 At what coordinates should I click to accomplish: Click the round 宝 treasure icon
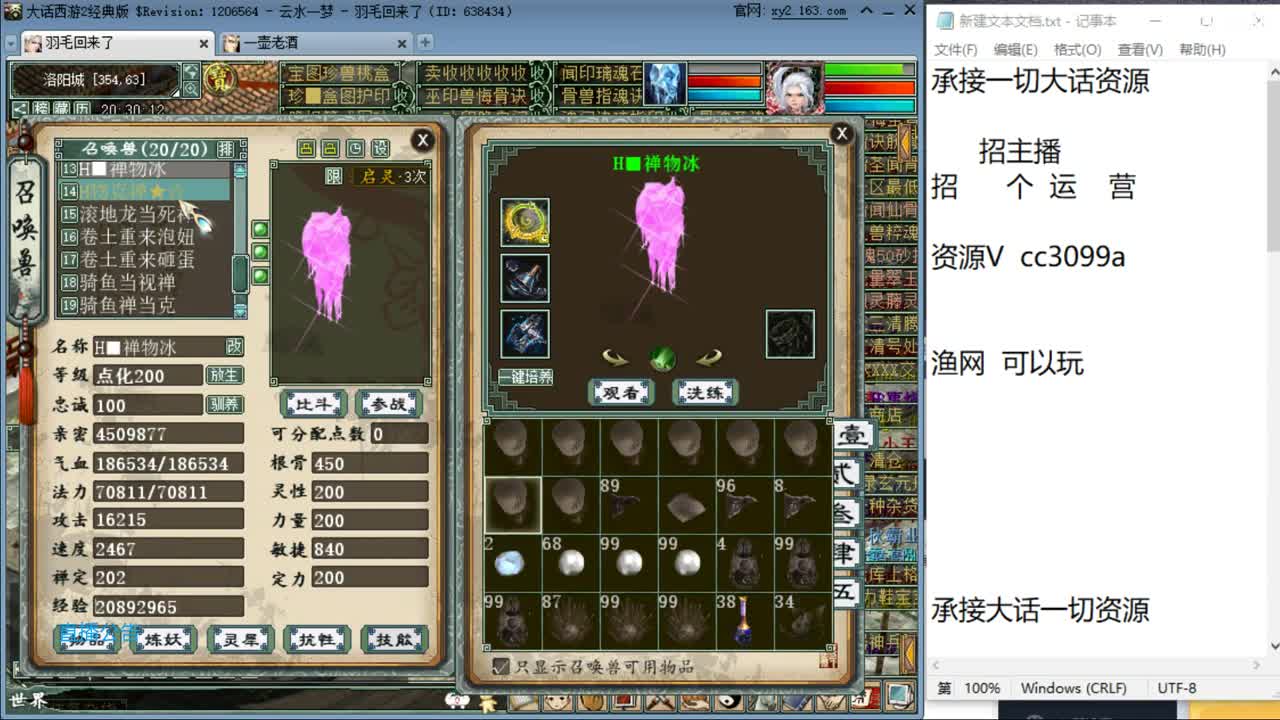click(220, 79)
